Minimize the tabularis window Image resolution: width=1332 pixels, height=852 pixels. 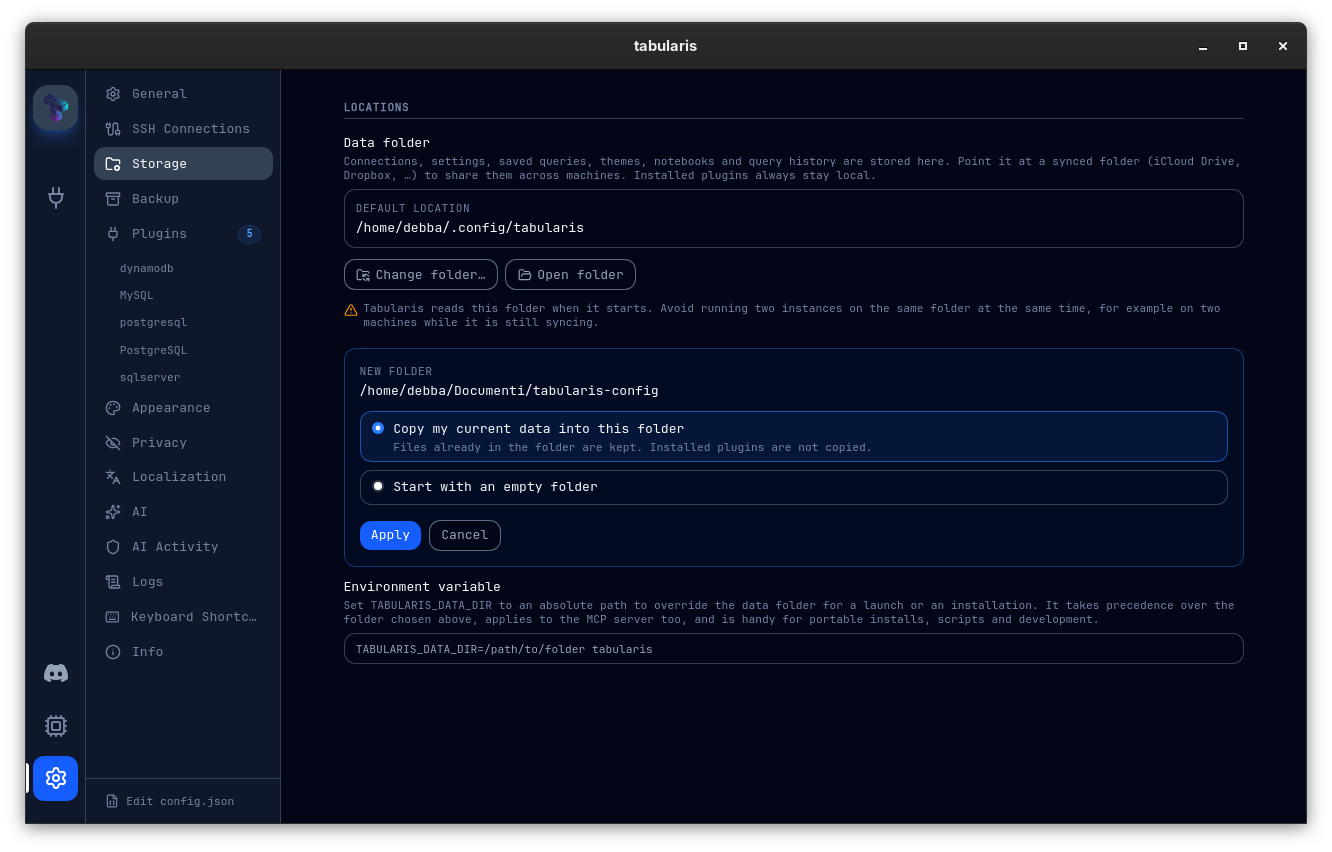tap(1203, 46)
